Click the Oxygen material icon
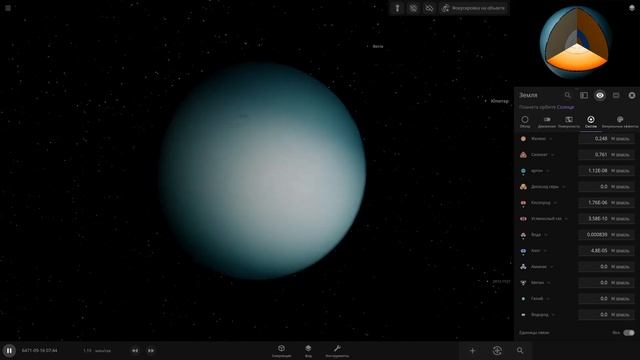640x360 pixels. (x=523, y=202)
